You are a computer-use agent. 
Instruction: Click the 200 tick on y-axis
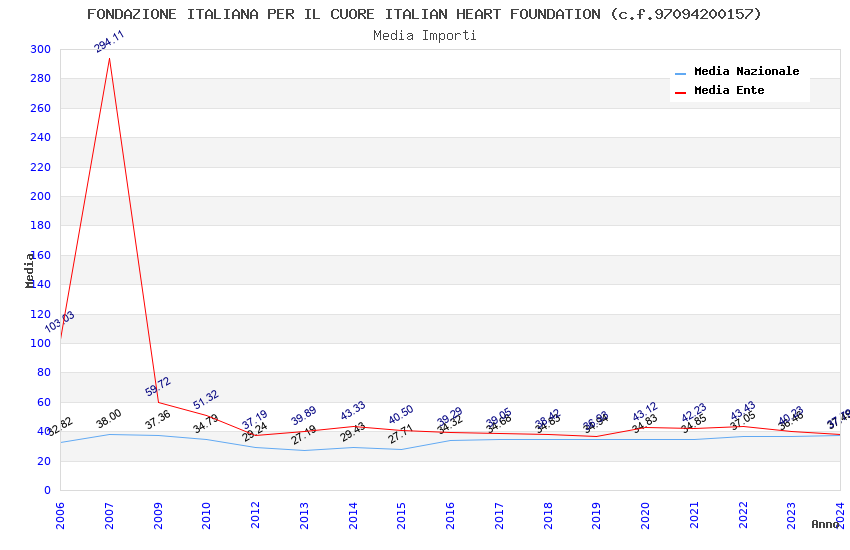pos(40,196)
